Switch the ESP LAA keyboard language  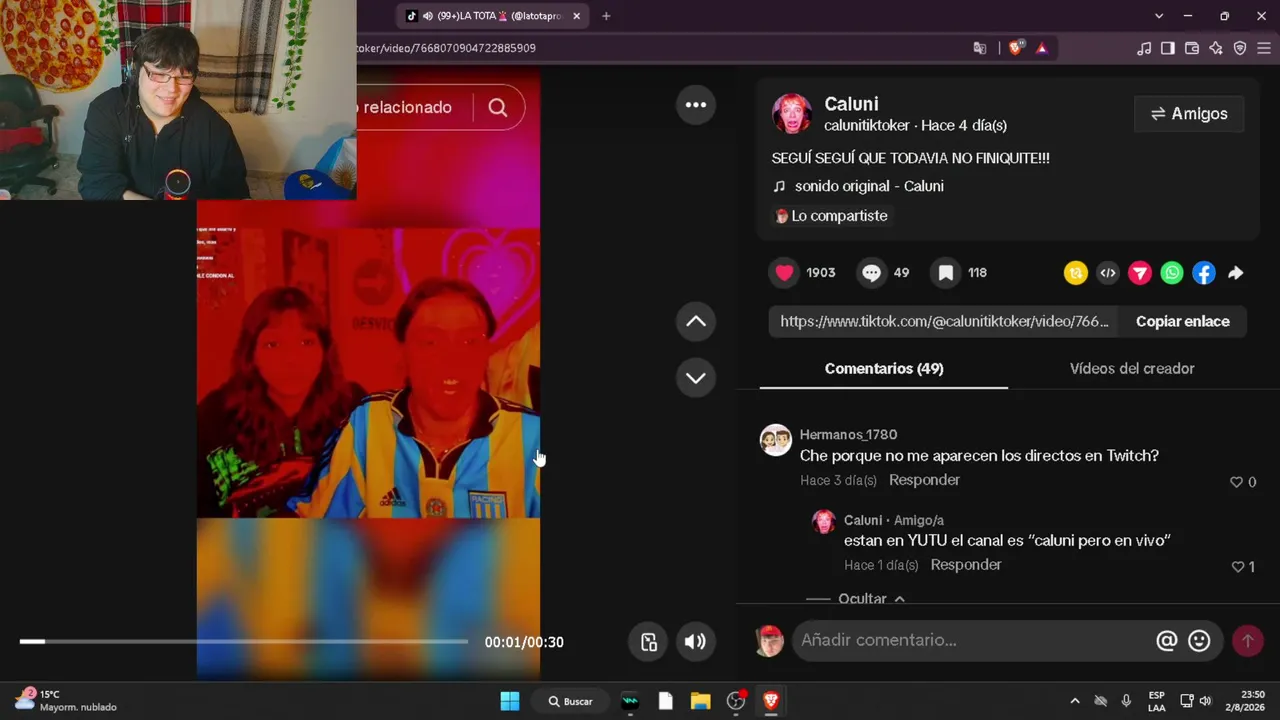pyautogui.click(x=1156, y=701)
